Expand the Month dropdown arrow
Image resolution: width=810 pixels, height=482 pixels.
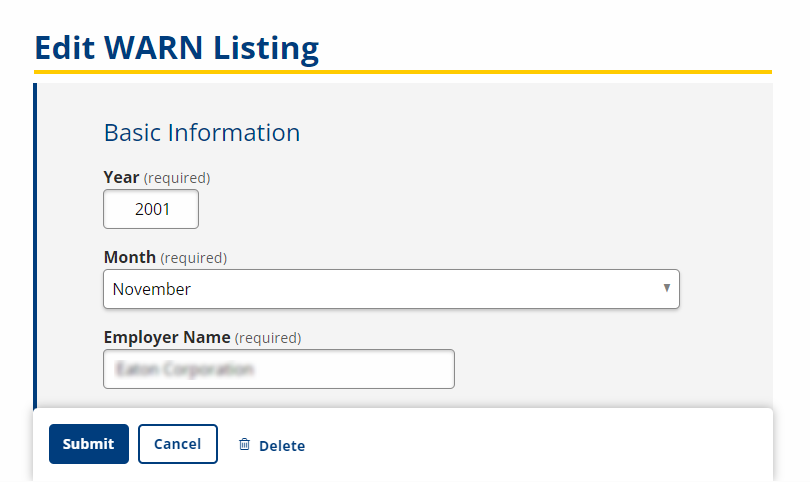(666, 288)
